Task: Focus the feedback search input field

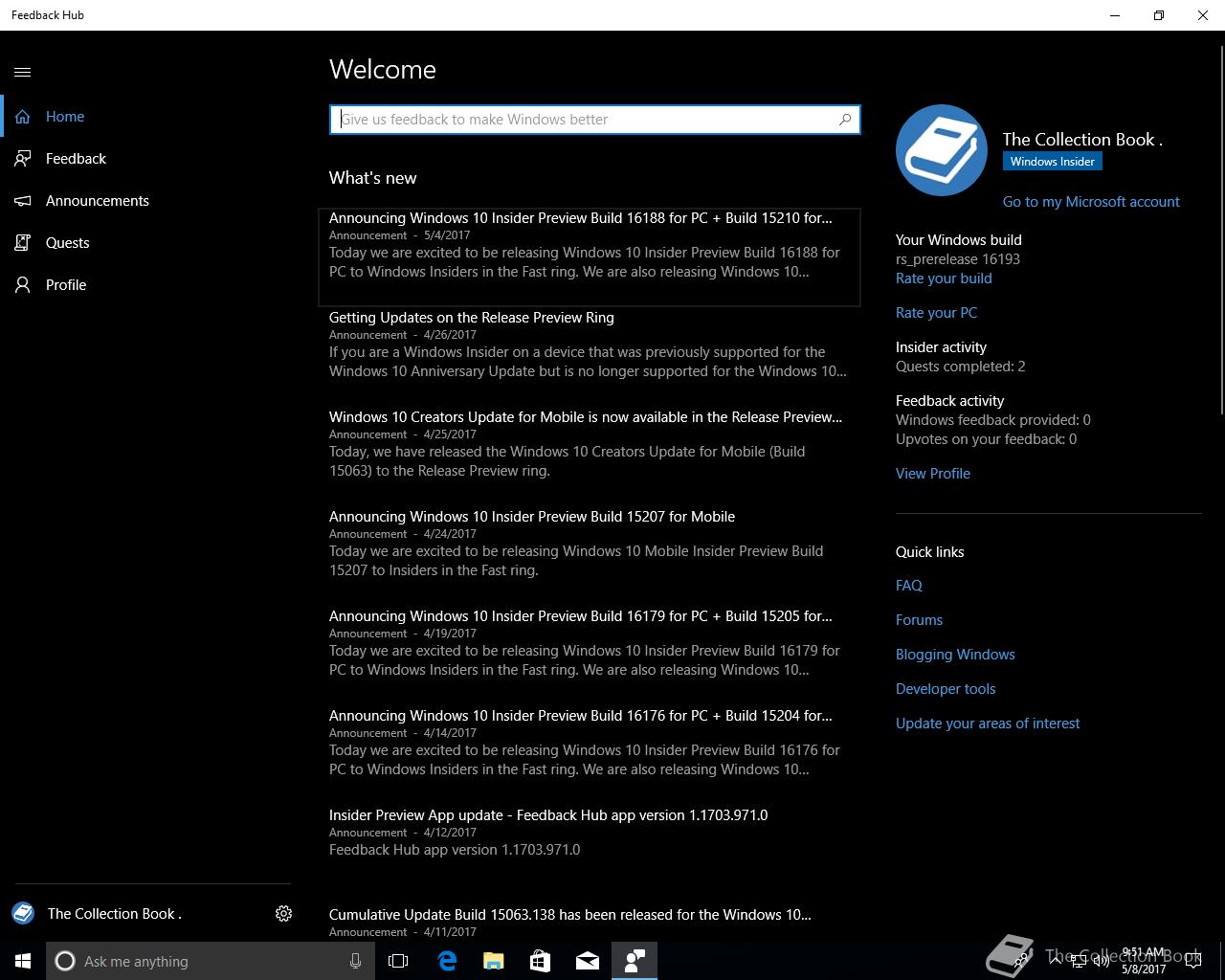Action: click(x=594, y=120)
